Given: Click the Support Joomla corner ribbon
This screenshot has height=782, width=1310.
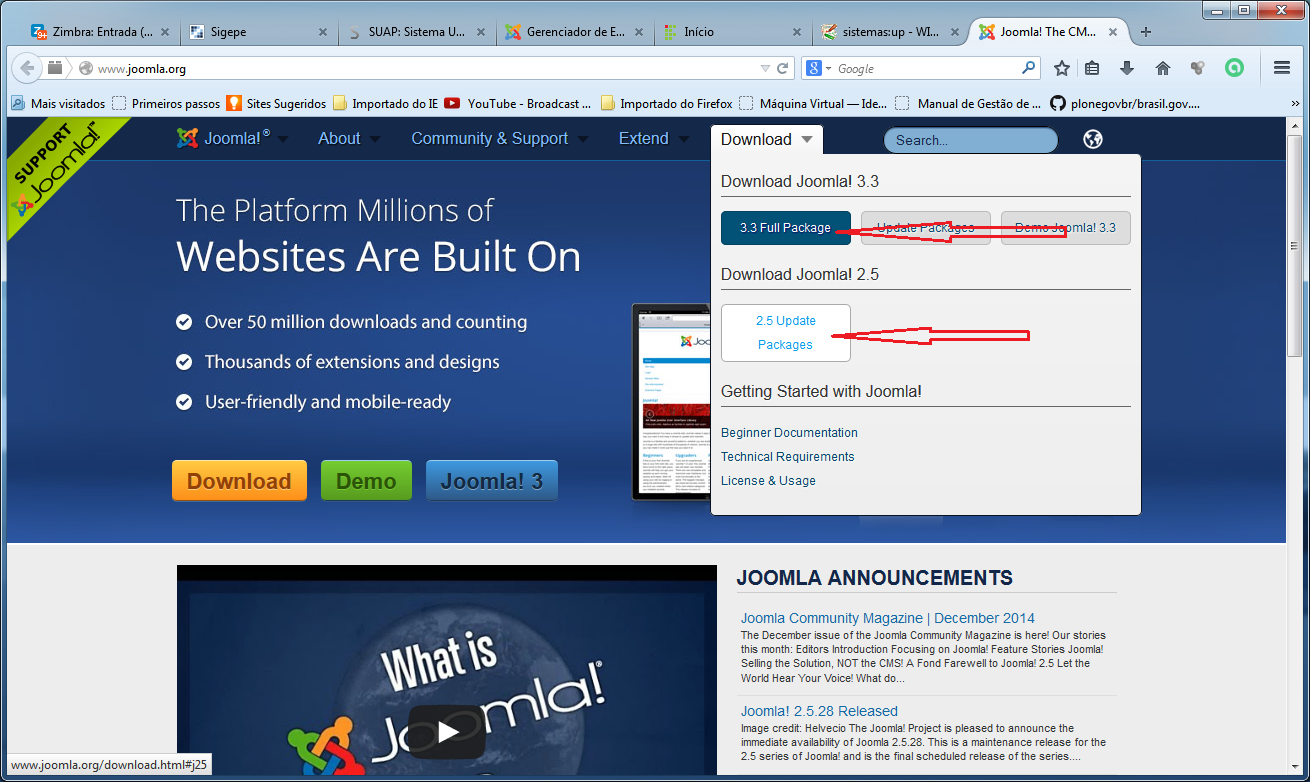Looking at the screenshot, I should 58,170.
